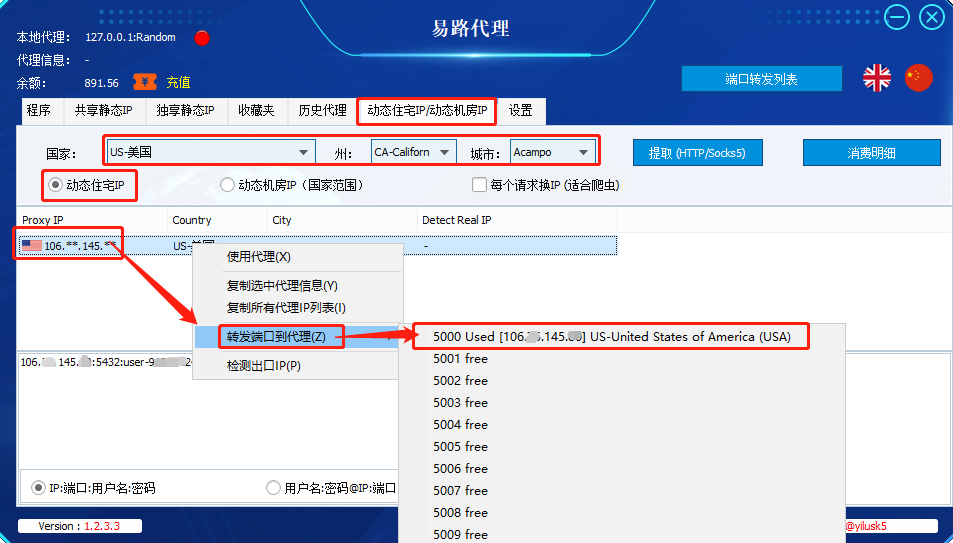Choose 复制选中代理信息(Y) menu item
Image resolution: width=953 pixels, height=543 pixels.
click(298, 285)
